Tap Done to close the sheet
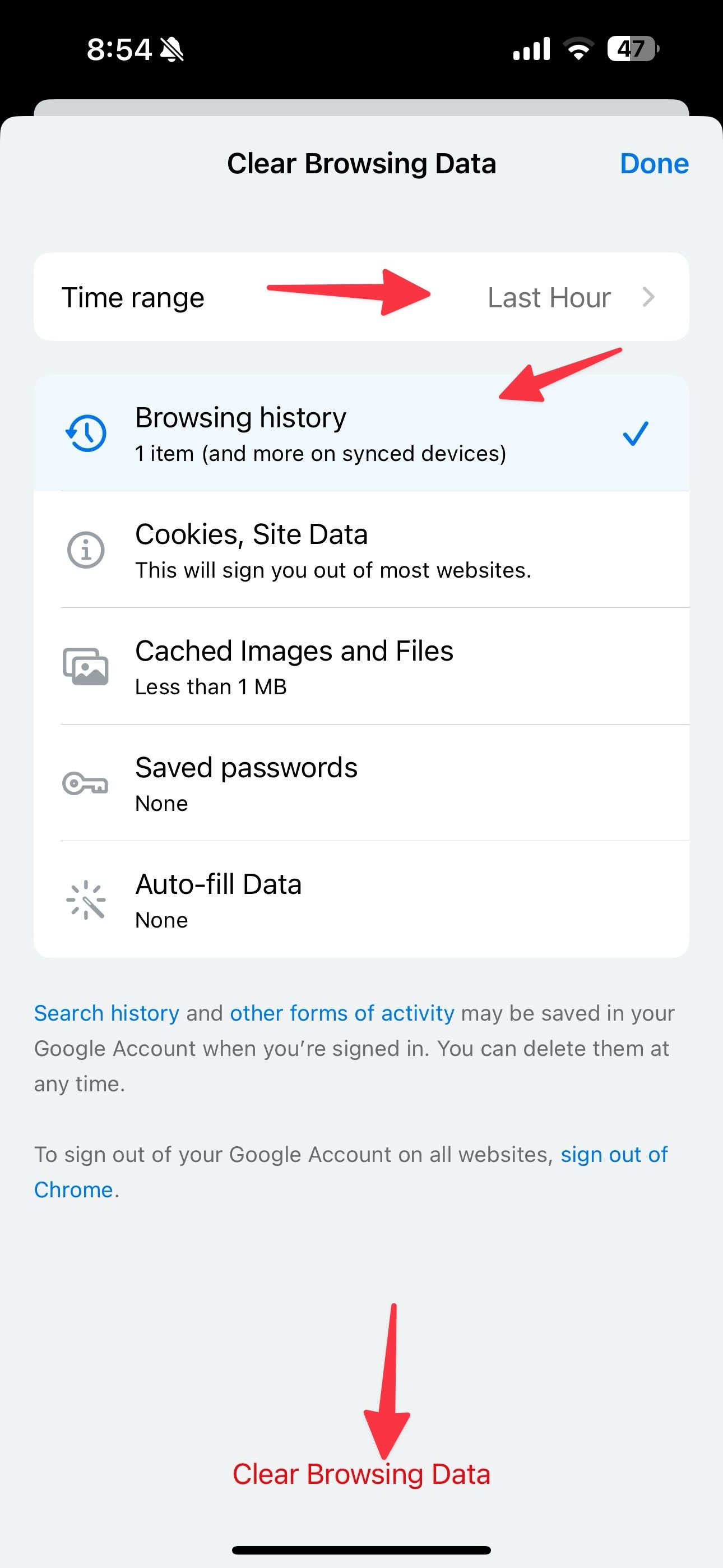The width and height of the screenshot is (723, 1568). (x=654, y=163)
